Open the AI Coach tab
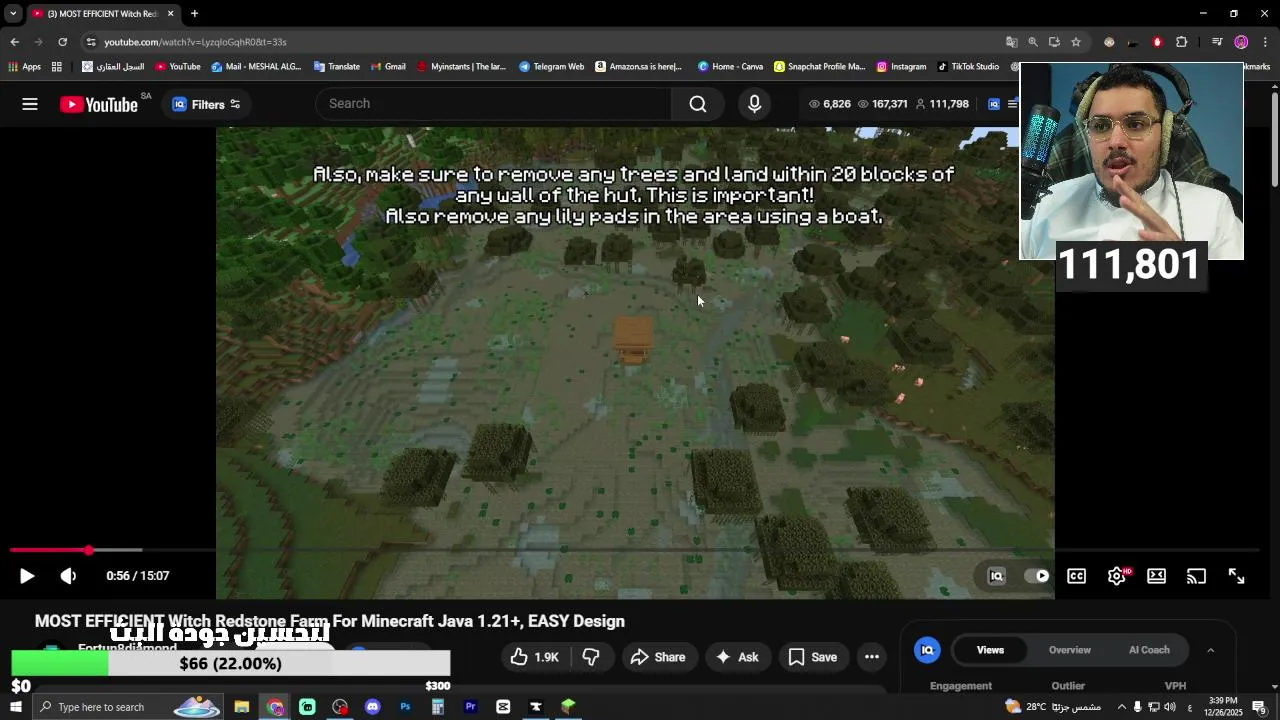The image size is (1280, 720). [x=1149, y=650]
